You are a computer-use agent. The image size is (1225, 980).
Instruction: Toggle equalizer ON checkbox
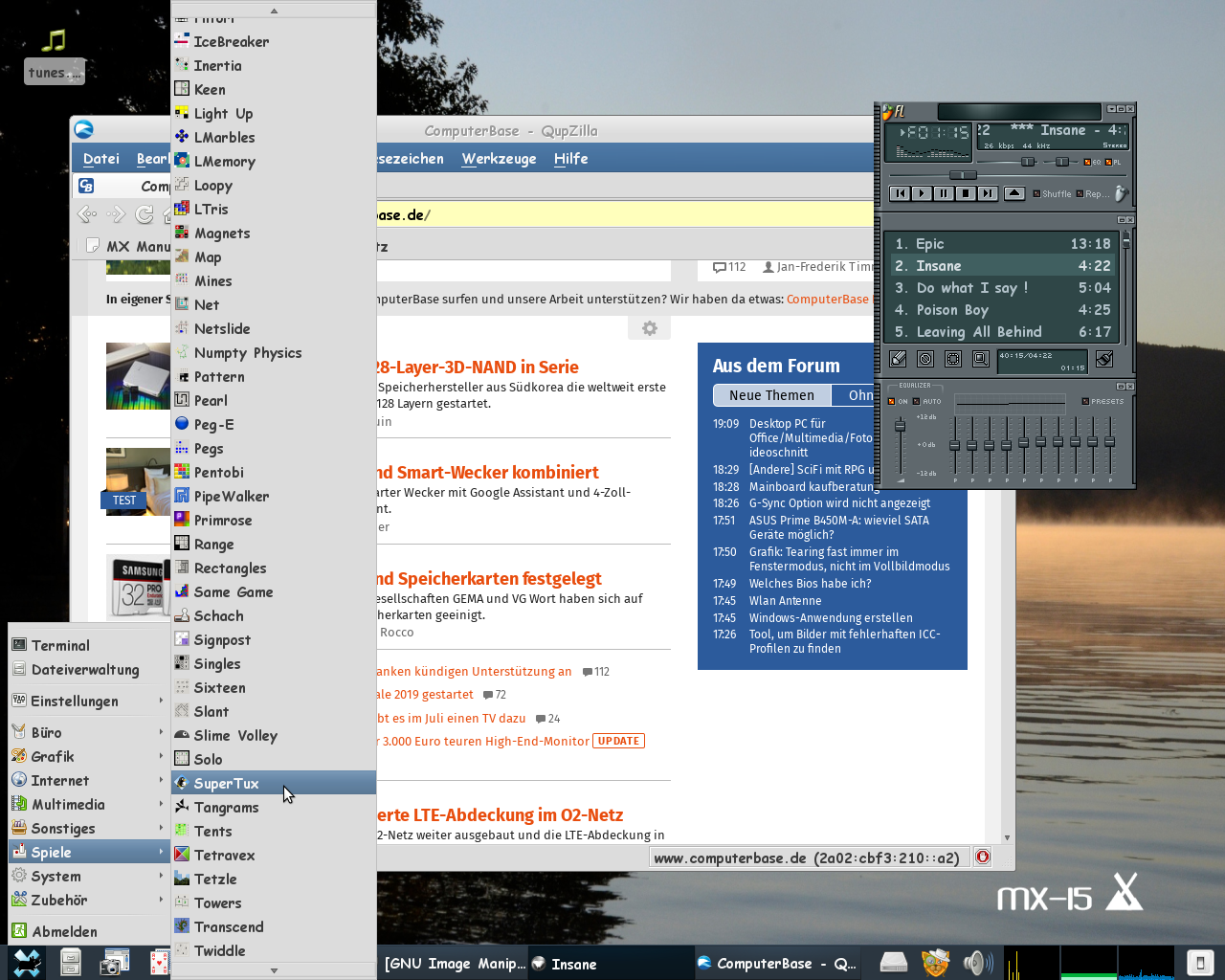[898, 401]
